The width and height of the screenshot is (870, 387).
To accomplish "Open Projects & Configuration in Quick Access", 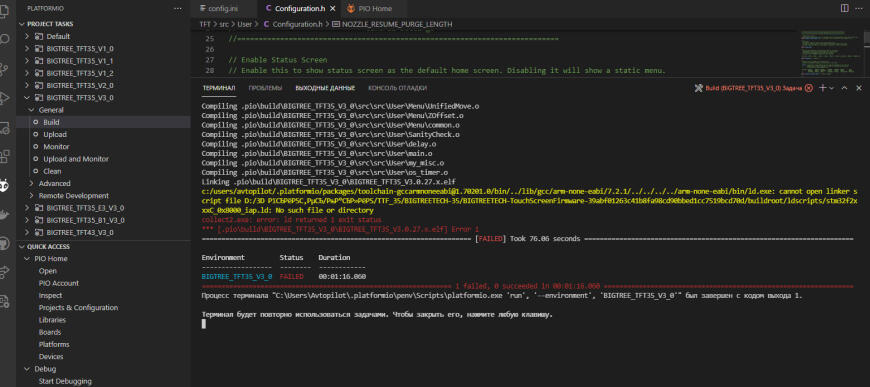I will click(78, 308).
